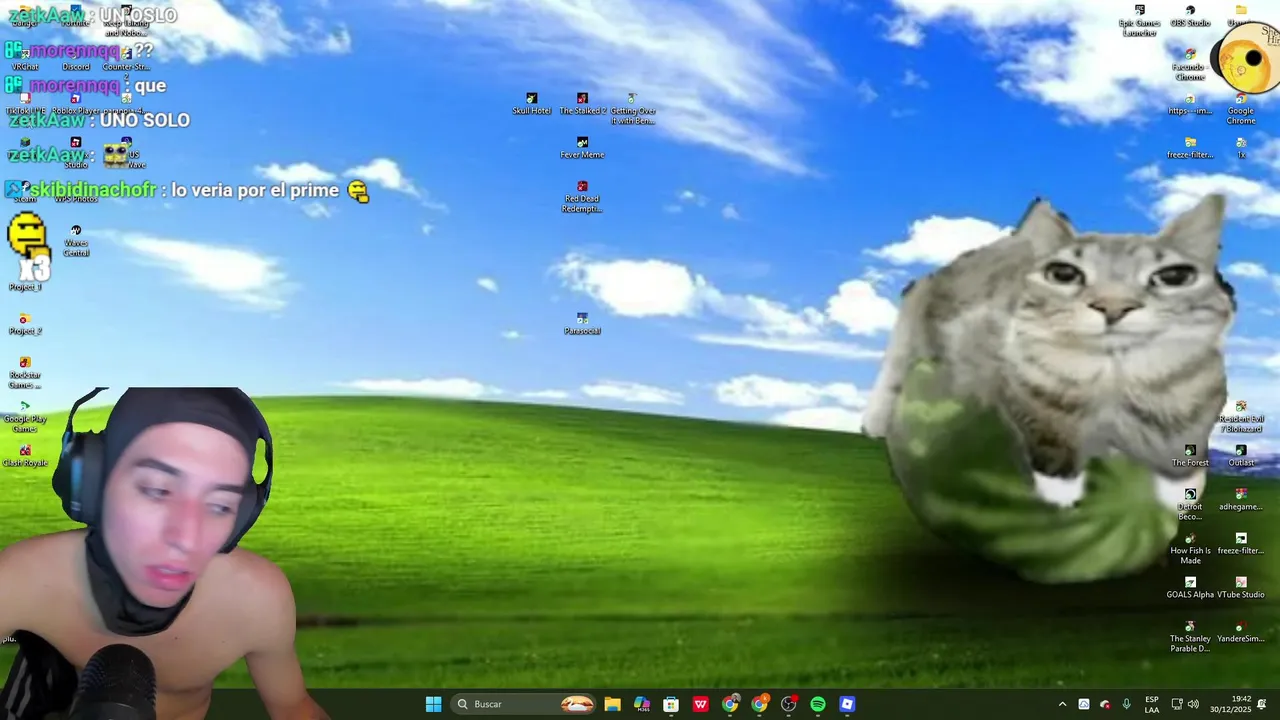Launch Getting Over It desktop shortcut

point(632,109)
